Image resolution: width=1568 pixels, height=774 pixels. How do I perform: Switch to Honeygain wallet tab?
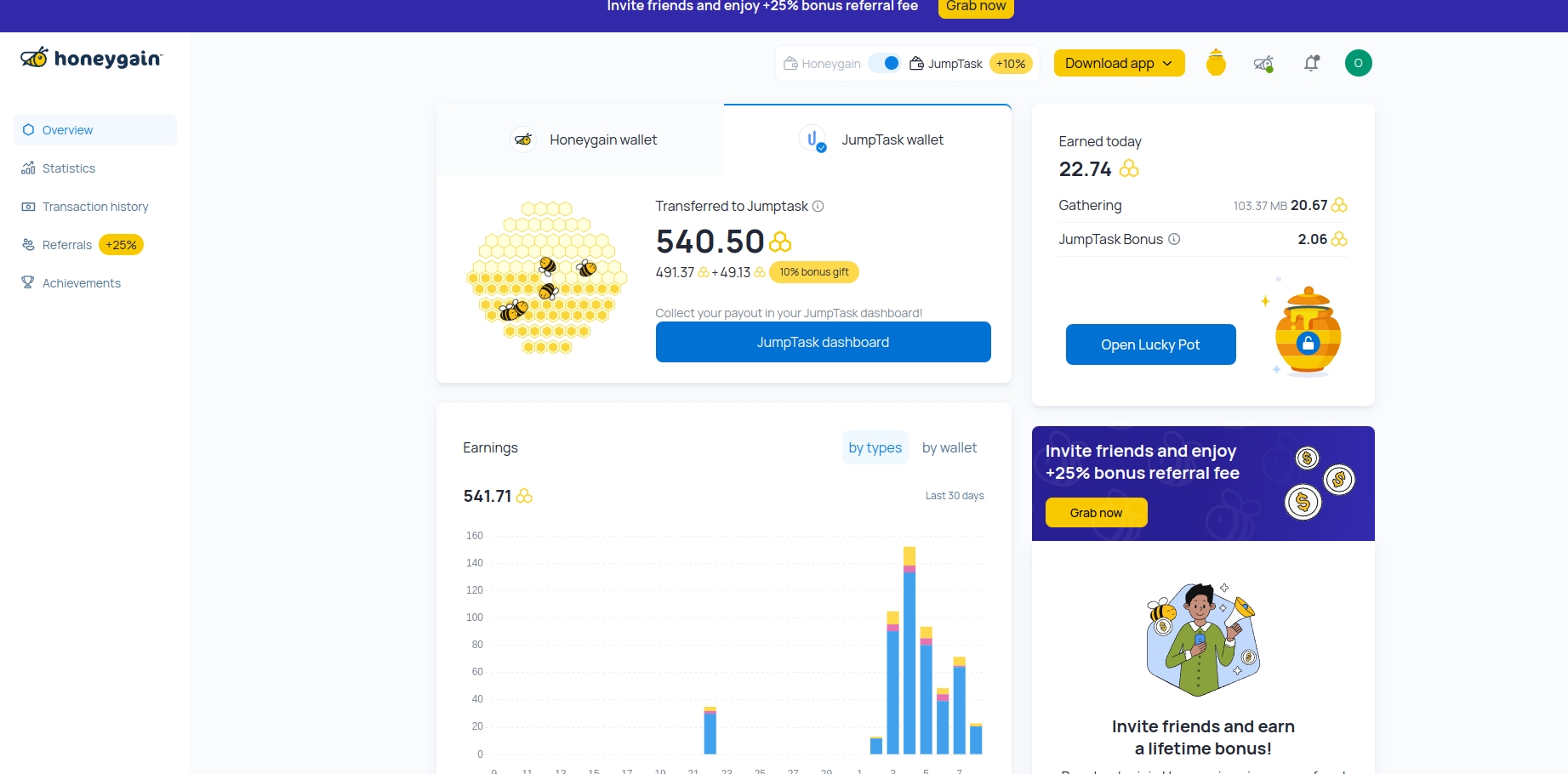pos(580,139)
